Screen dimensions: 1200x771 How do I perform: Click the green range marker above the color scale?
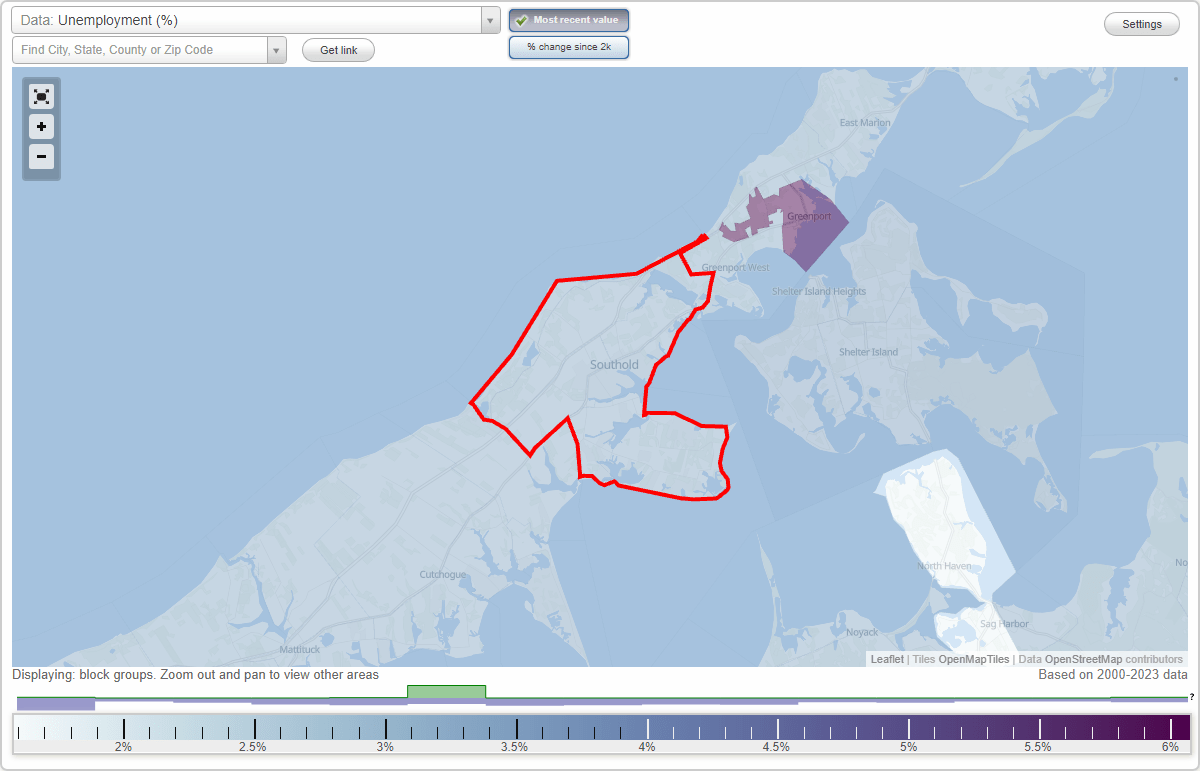point(446,691)
